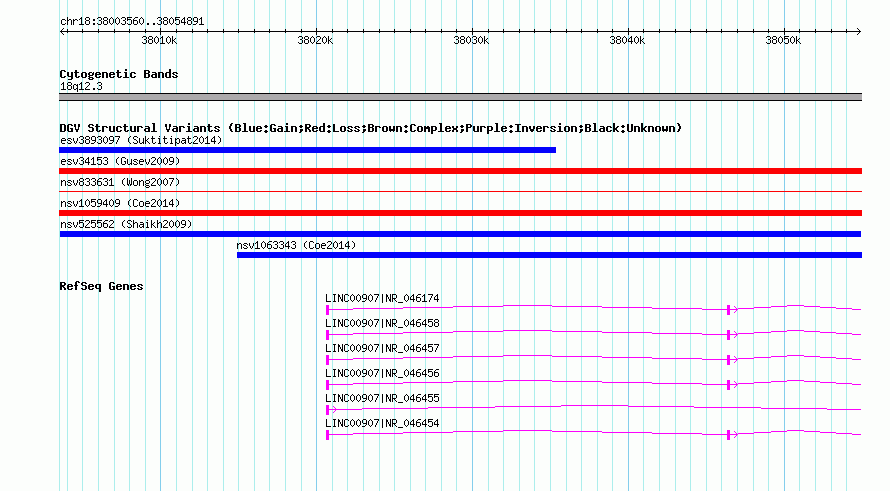Viewport: 890px width, 491px height.
Task: Click the LINC00907|NR_046174 transcript label
Action: click(382, 298)
